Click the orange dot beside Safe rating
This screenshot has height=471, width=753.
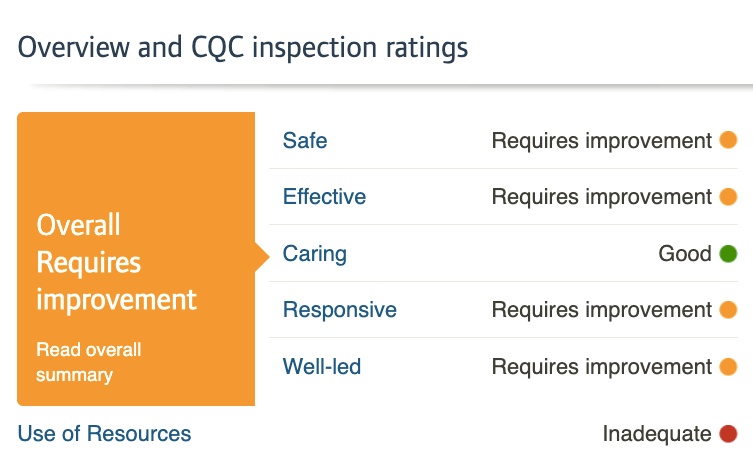[728, 141]
